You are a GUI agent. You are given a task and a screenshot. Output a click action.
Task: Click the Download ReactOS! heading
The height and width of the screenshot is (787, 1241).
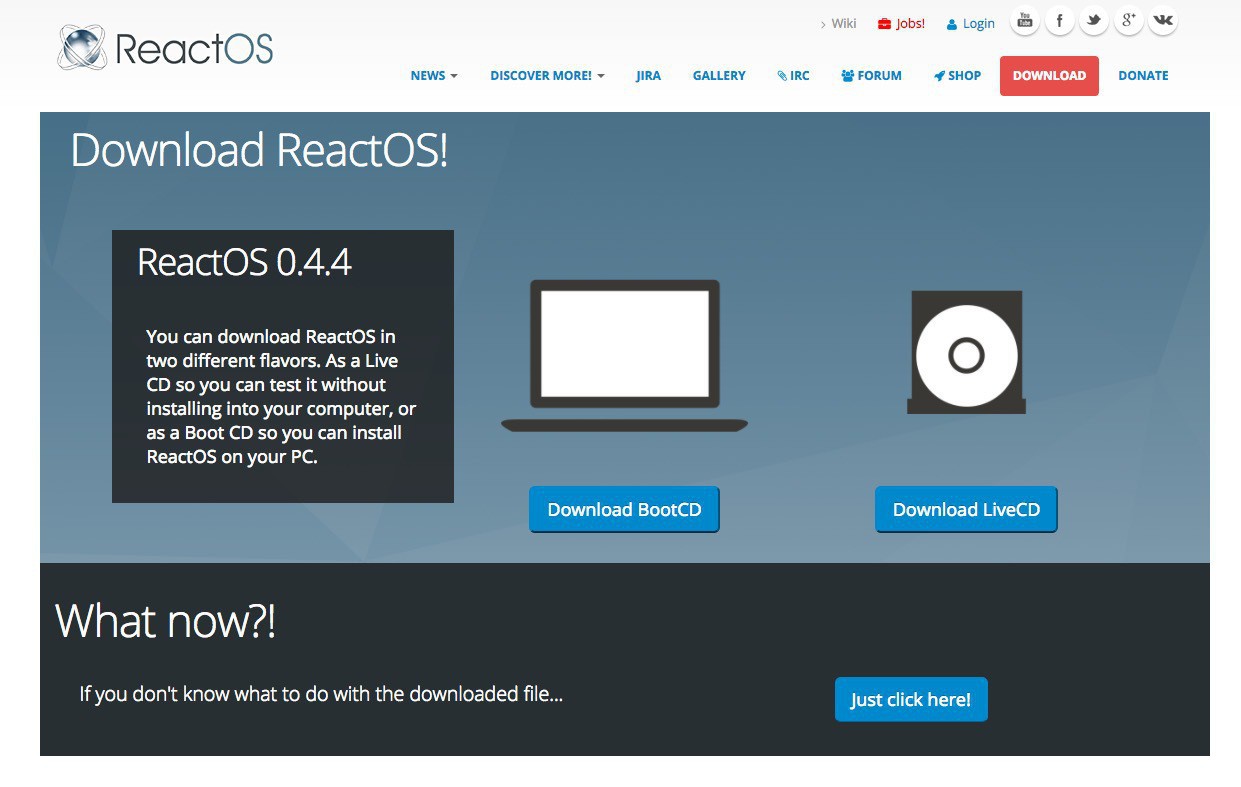(259, 150)
